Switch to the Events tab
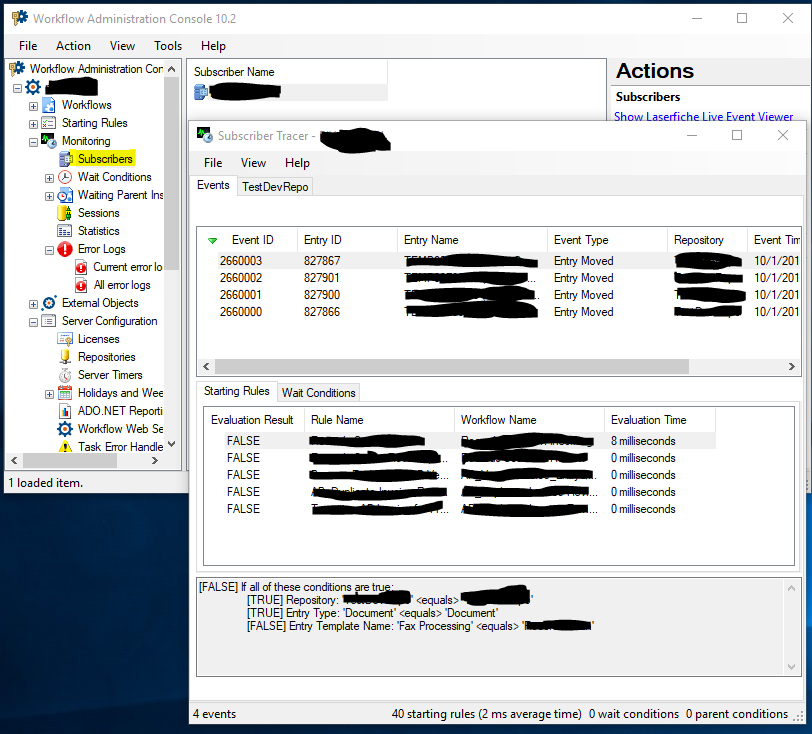812x734 pixels. click(213, 185)
